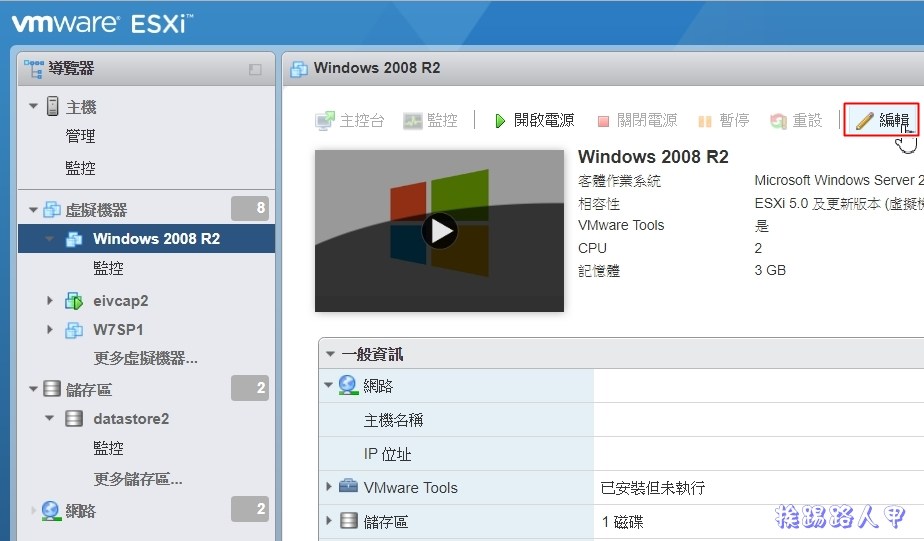Power on the VM (開啟電源)

(534, 121)
